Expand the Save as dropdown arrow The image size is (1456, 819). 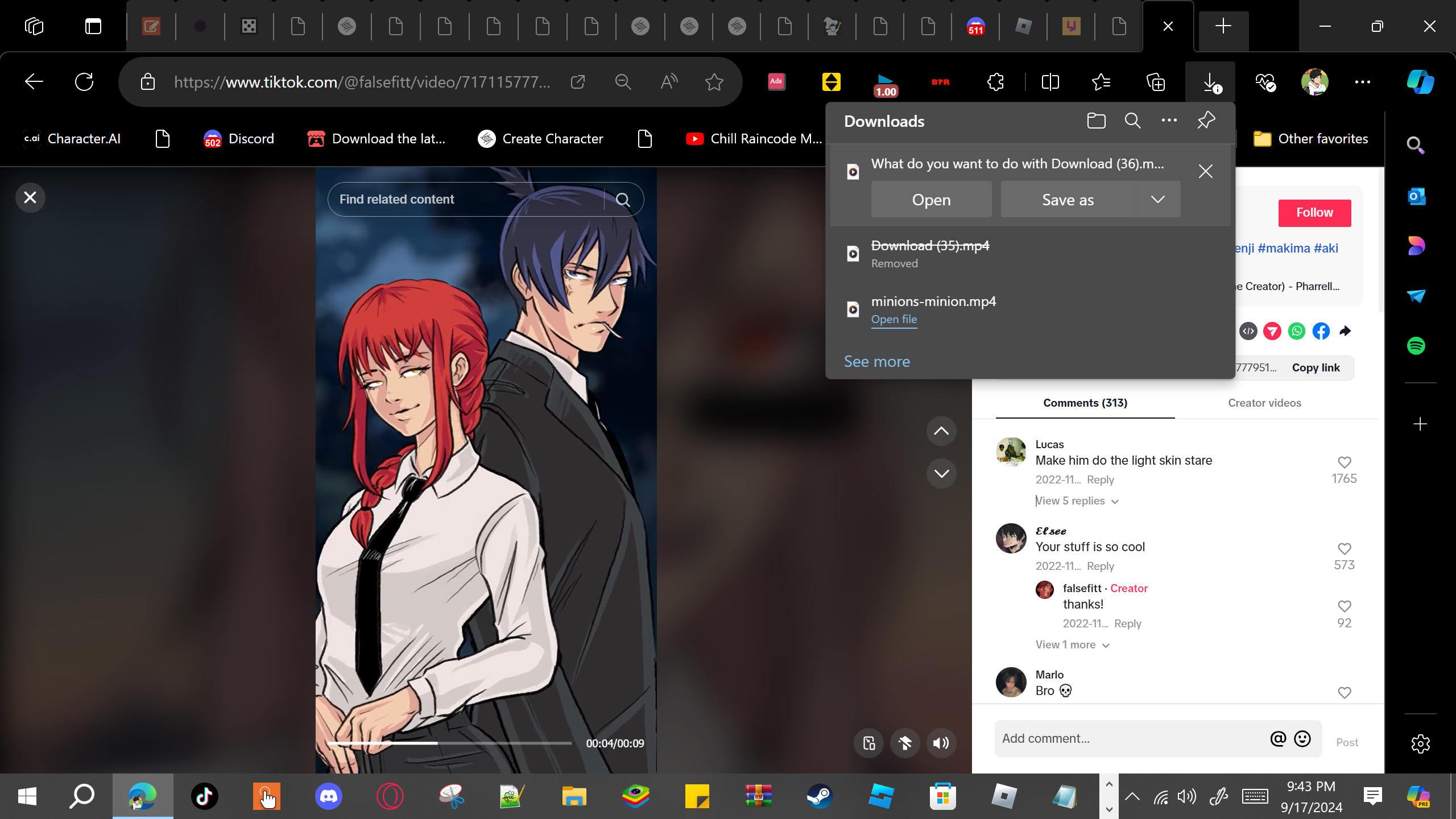point(1157,200)
